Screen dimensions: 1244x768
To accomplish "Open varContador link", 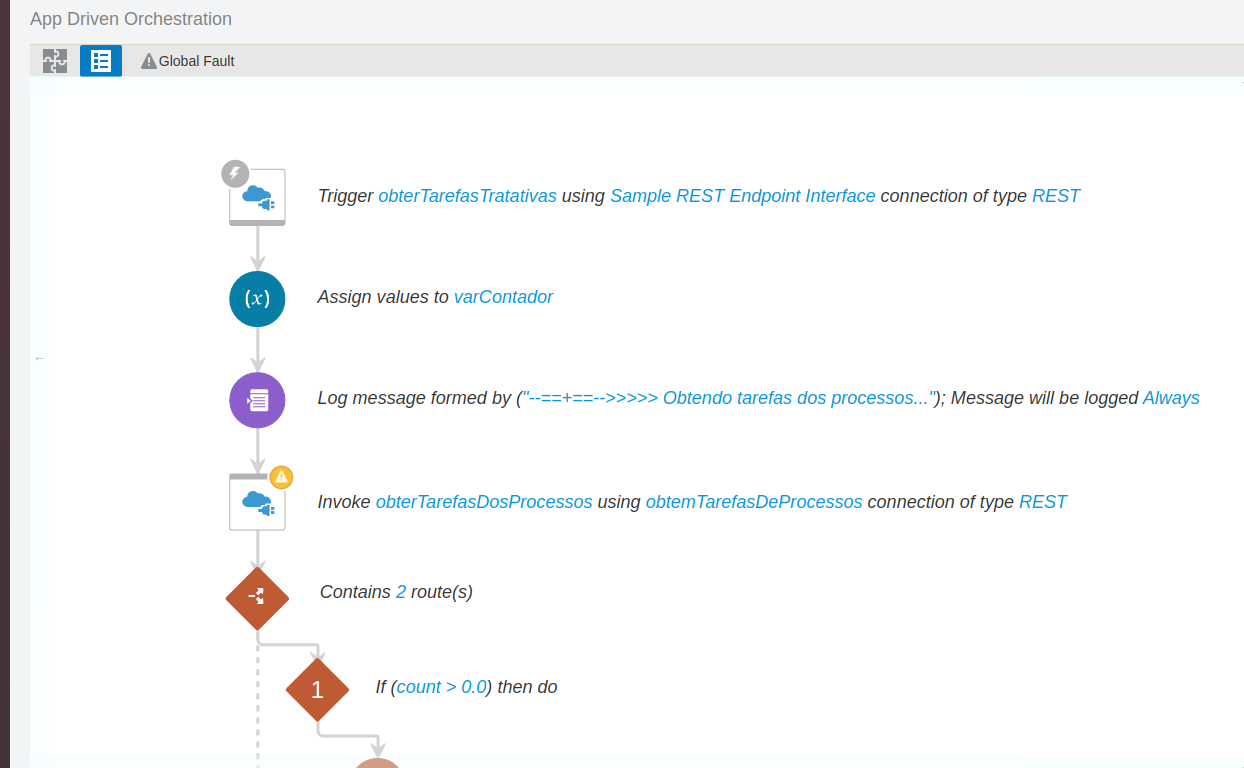I will tap(503, 297).
